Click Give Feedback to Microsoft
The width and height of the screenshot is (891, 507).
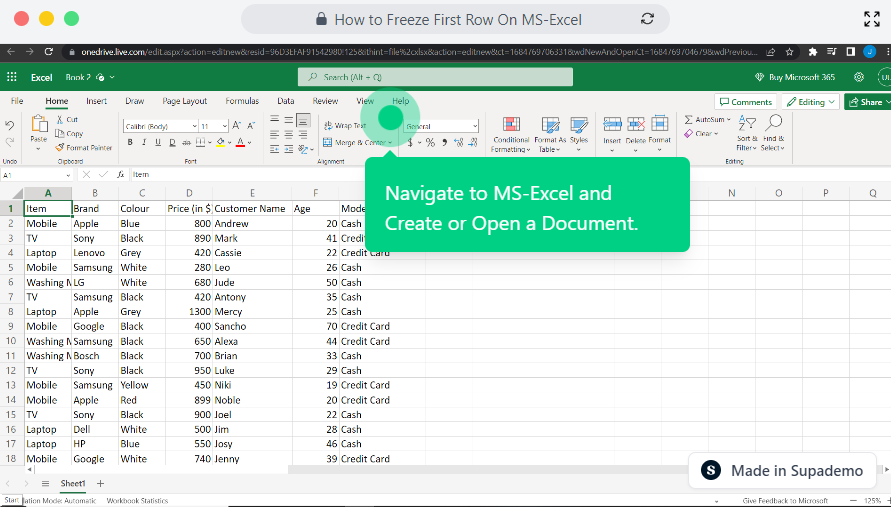click(785, 501)
